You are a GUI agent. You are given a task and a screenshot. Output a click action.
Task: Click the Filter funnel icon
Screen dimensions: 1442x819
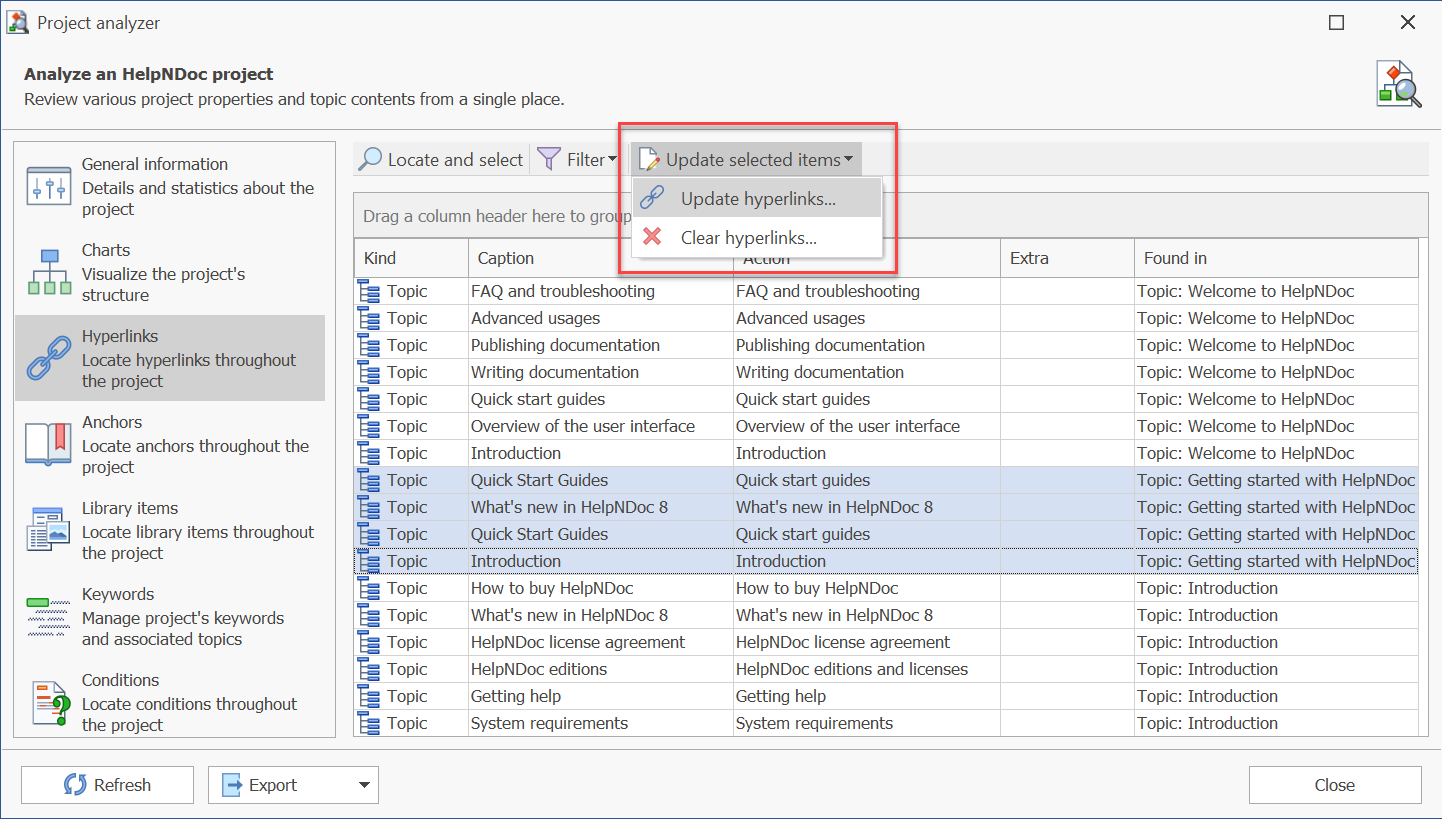pyautogui.click(x=549, y=160)
